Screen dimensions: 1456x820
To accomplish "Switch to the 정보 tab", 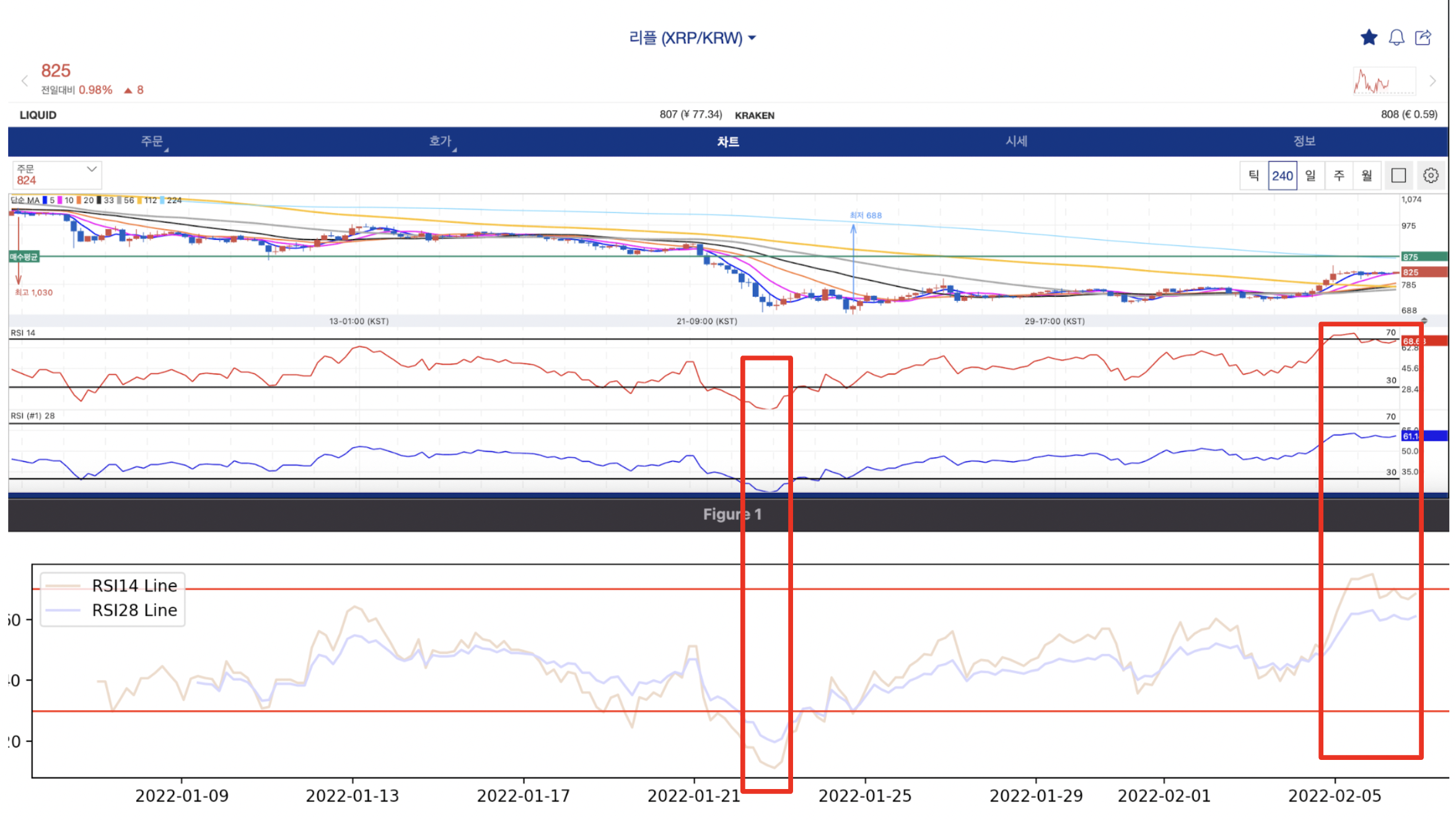I will (x=1304, y=142).
